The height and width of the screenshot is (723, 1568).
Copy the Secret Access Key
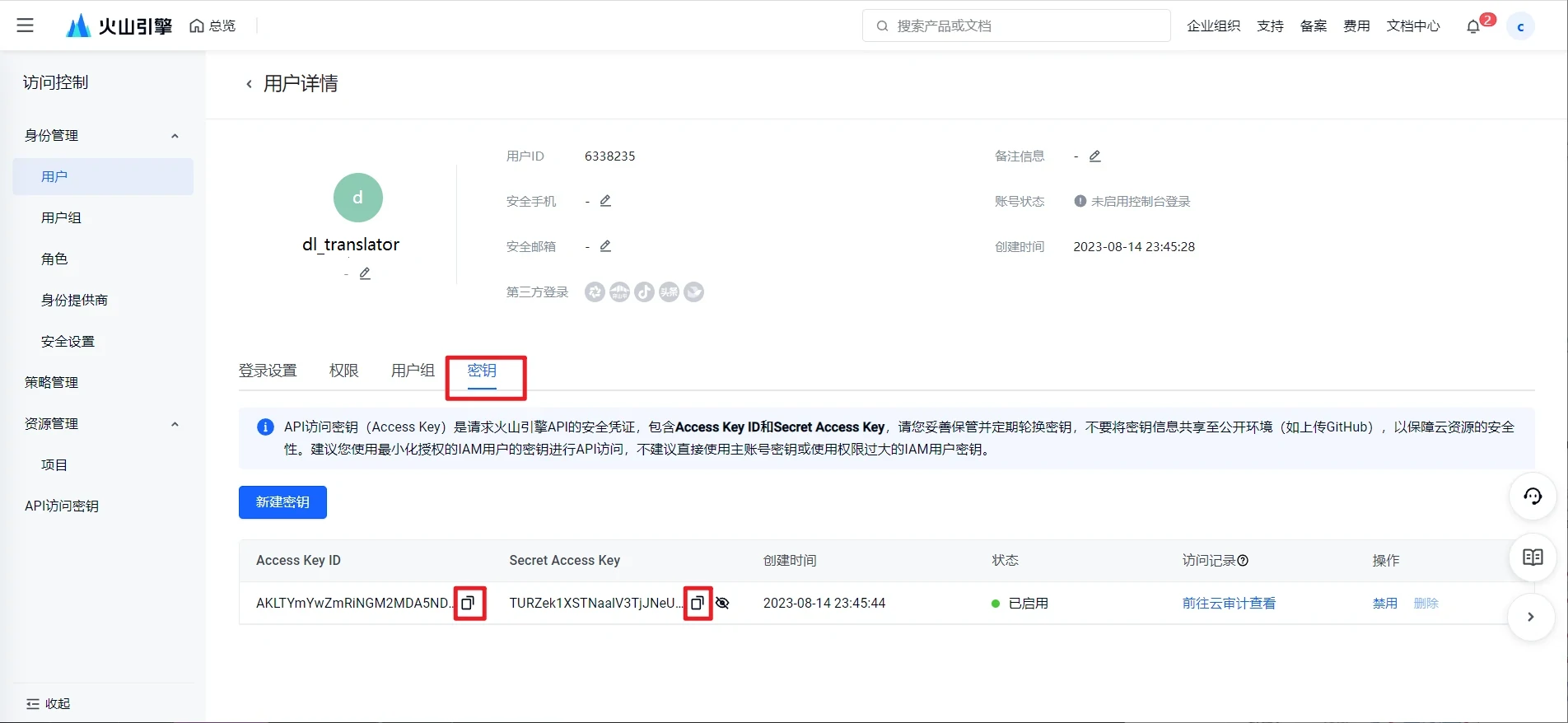697,603
